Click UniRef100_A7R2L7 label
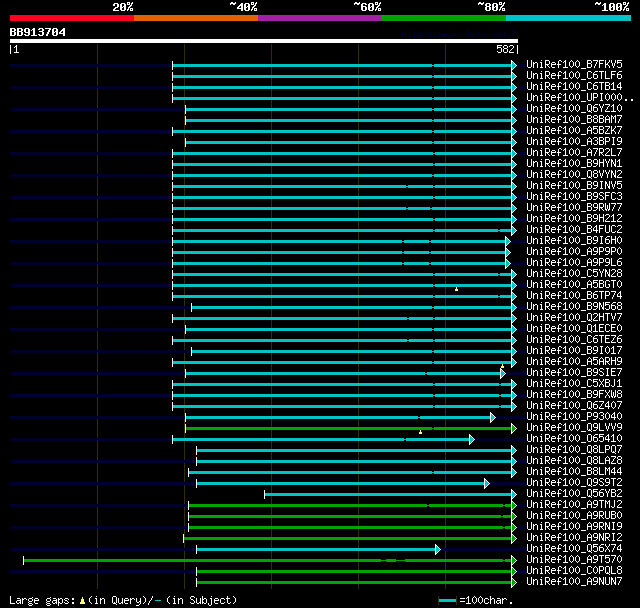The width and height of the screenshot is (640, 608). [x=574, y=153]
